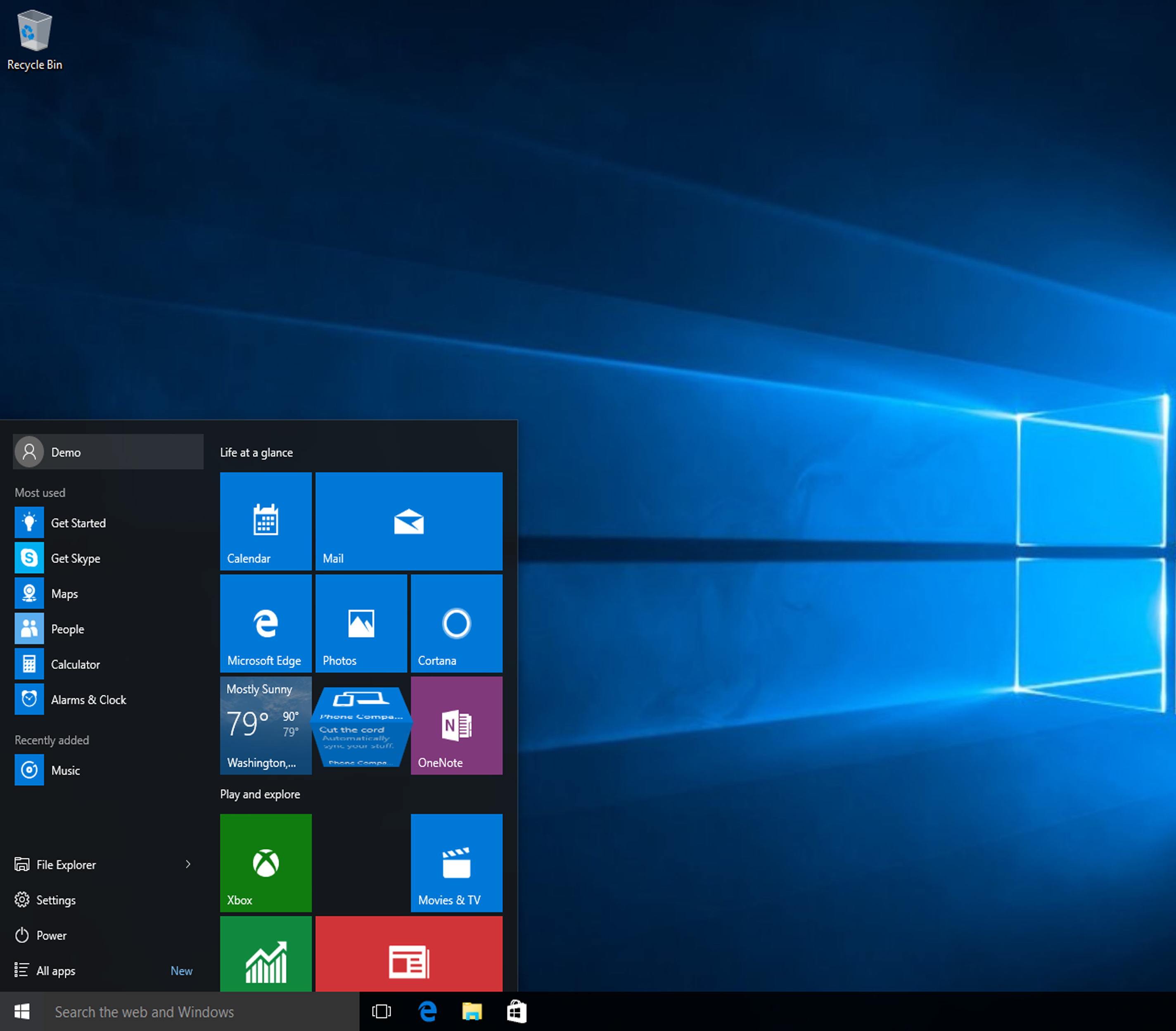Expand the File Explorer jump list arrow
Viewport: 1176px width, 1031px height.
point(188,864)
